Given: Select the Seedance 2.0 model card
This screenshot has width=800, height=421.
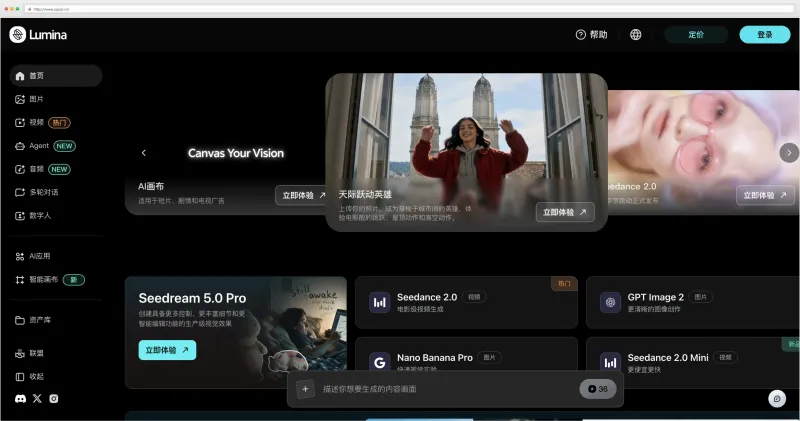Looking at the screenshot, I should click(x=466, y=302).
